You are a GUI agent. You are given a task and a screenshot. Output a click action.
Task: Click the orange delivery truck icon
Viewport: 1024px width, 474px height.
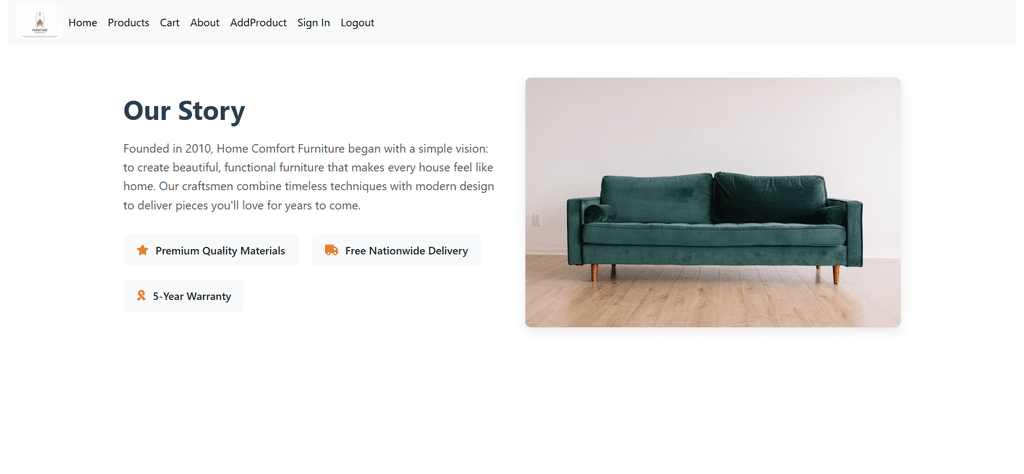[332, 250]
